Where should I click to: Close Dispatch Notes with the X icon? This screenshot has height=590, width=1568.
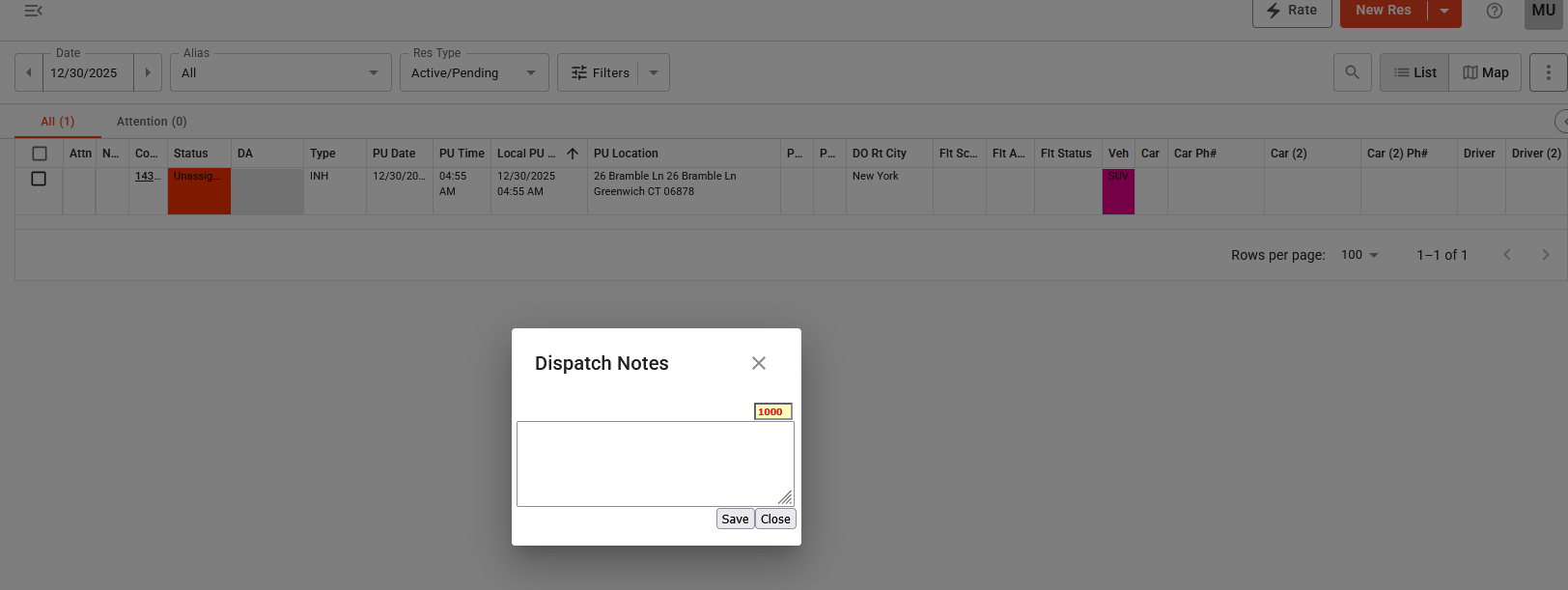pyautogui.click(x=758, y=363)
